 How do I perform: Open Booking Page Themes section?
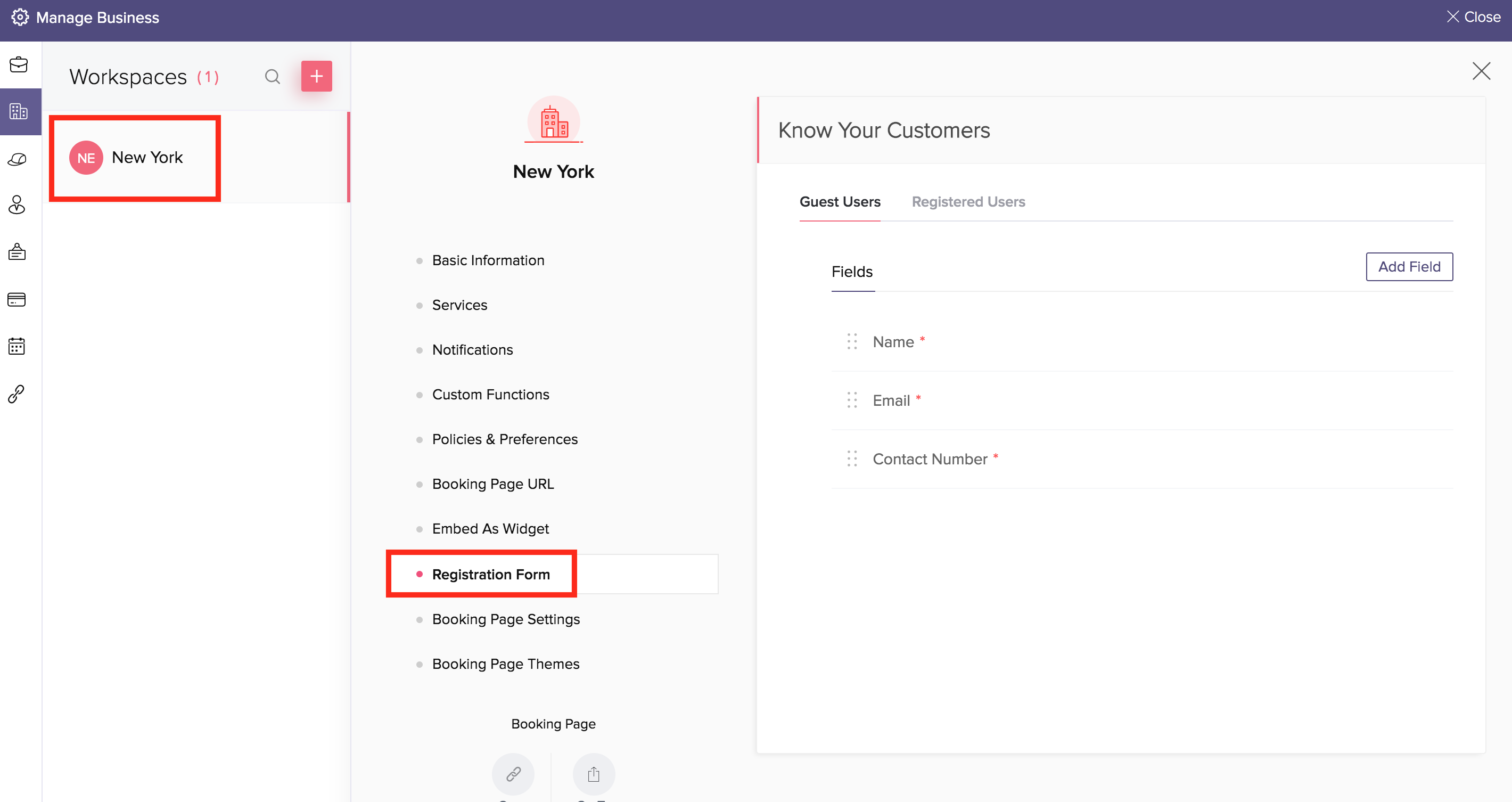point(505,664)
